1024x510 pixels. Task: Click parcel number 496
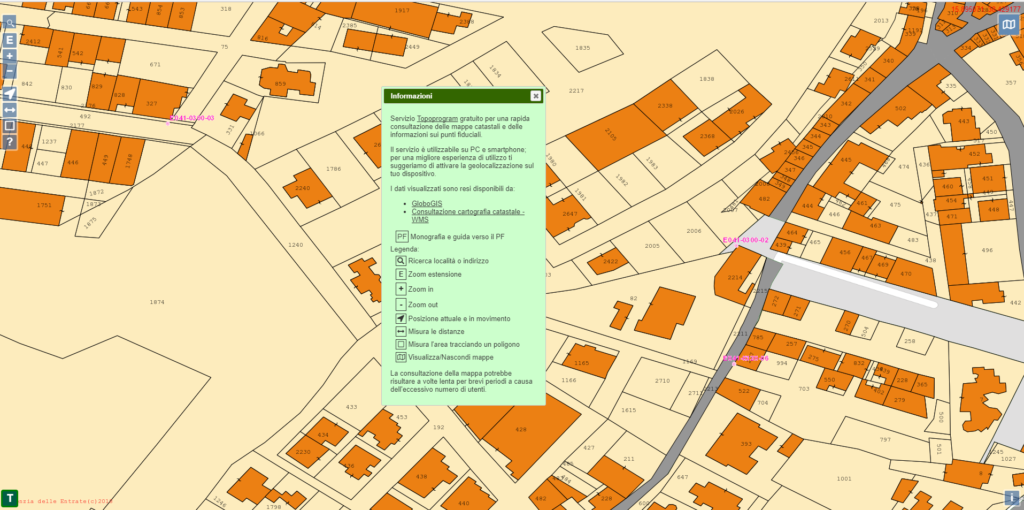coord(987,250)
